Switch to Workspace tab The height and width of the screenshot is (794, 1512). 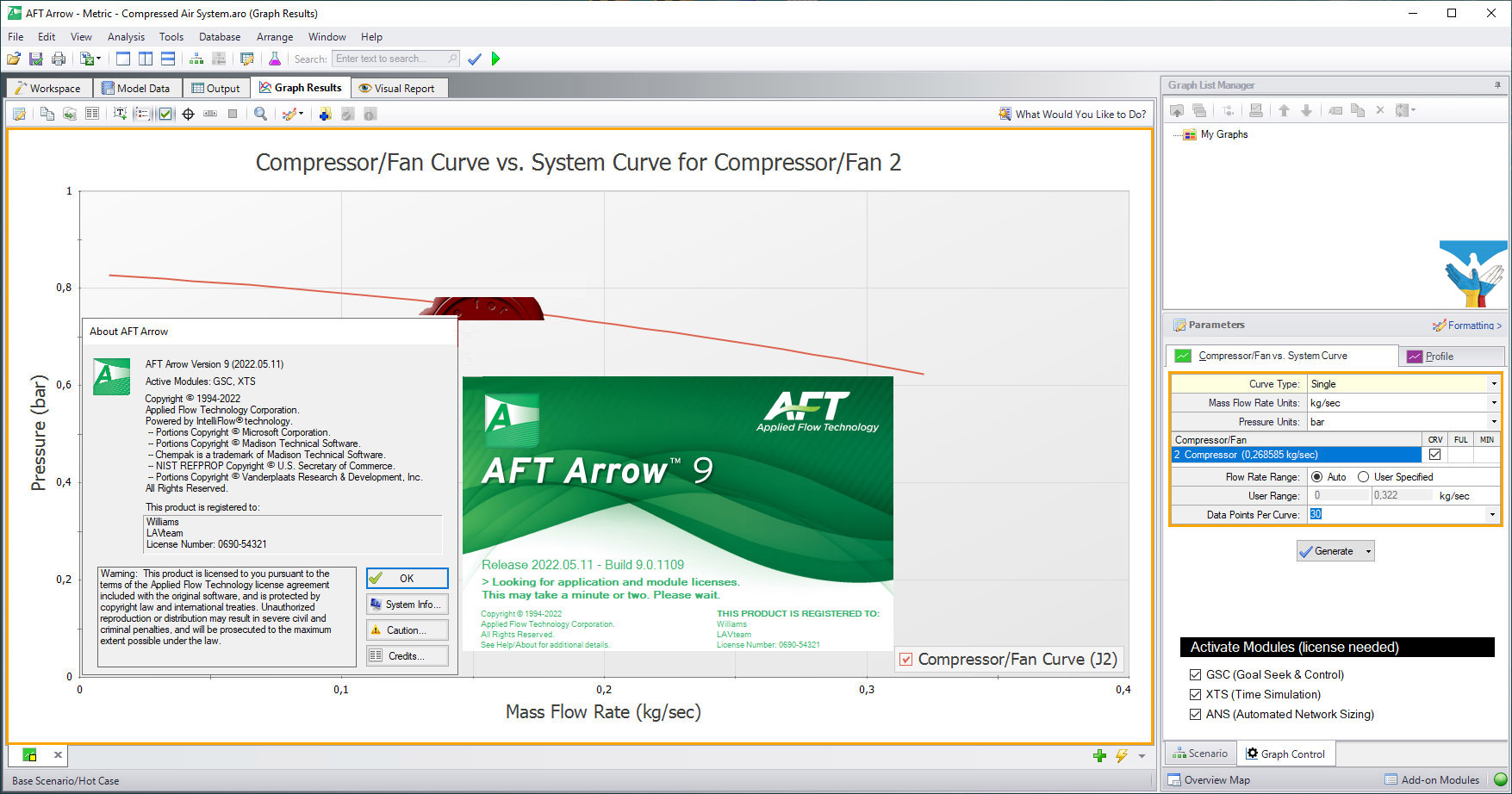(48, 88)
